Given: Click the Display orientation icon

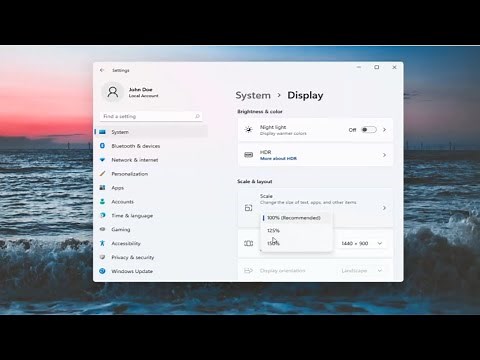Looking at the screenshot, I should pos(248,271).
